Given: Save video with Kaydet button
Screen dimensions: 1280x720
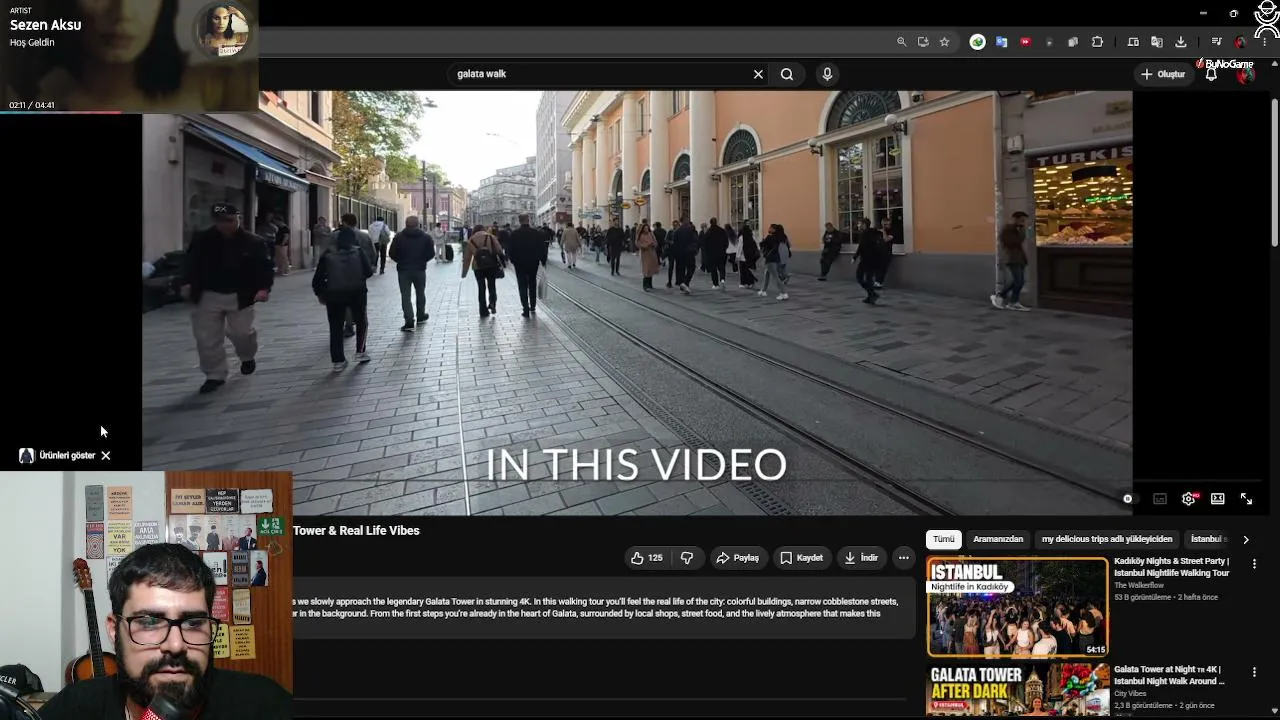Looking at the screenshot, I should 802,558.
